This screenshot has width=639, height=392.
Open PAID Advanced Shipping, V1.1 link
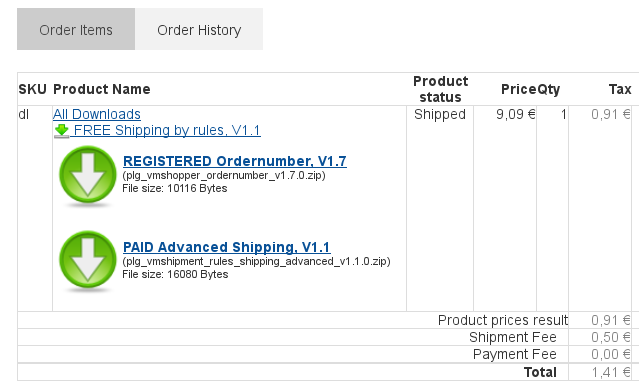pos(227,247)
